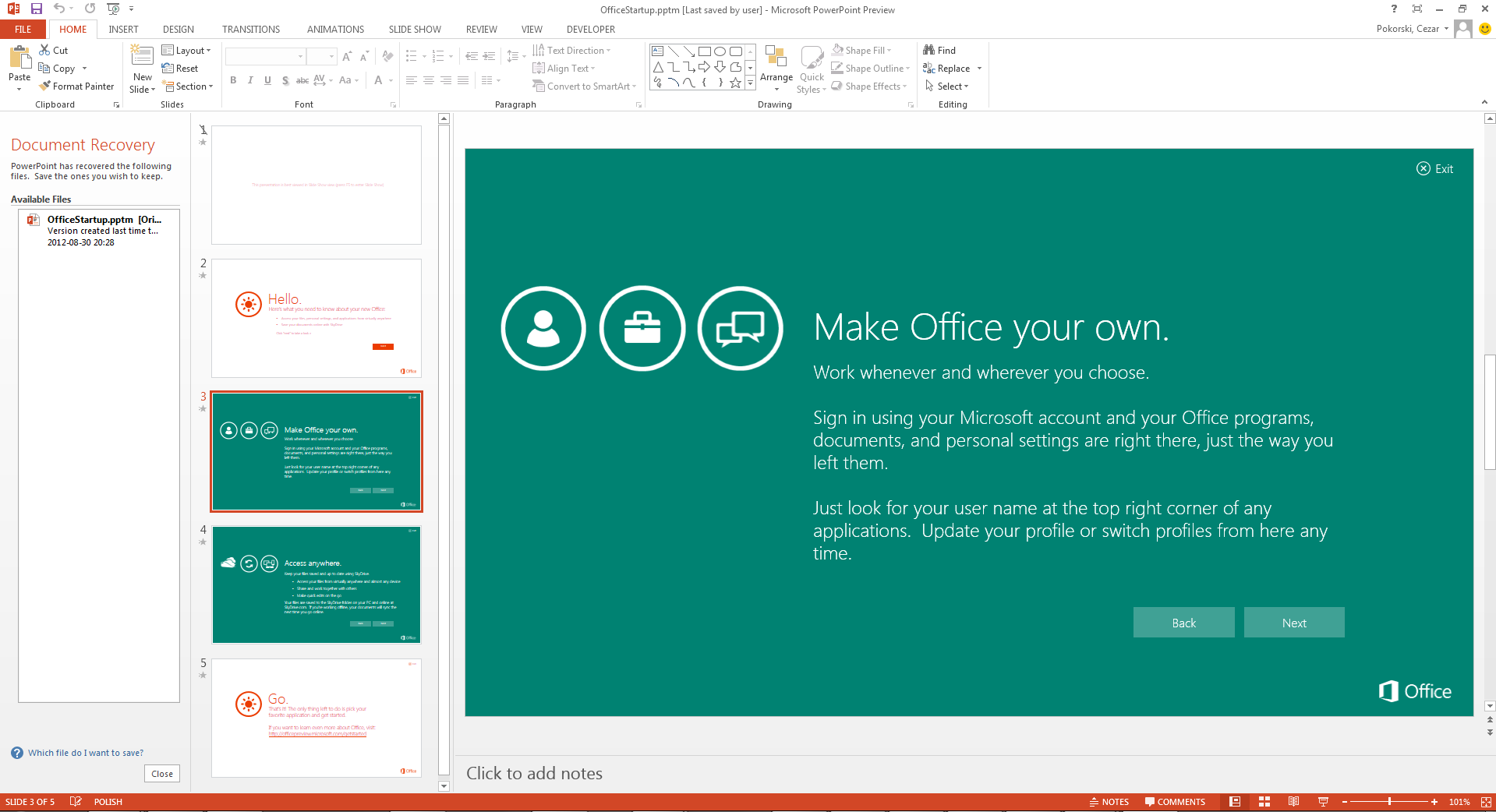1496x812 pixels.
Task: Open the Section dropdown
Action: point(187,86)
